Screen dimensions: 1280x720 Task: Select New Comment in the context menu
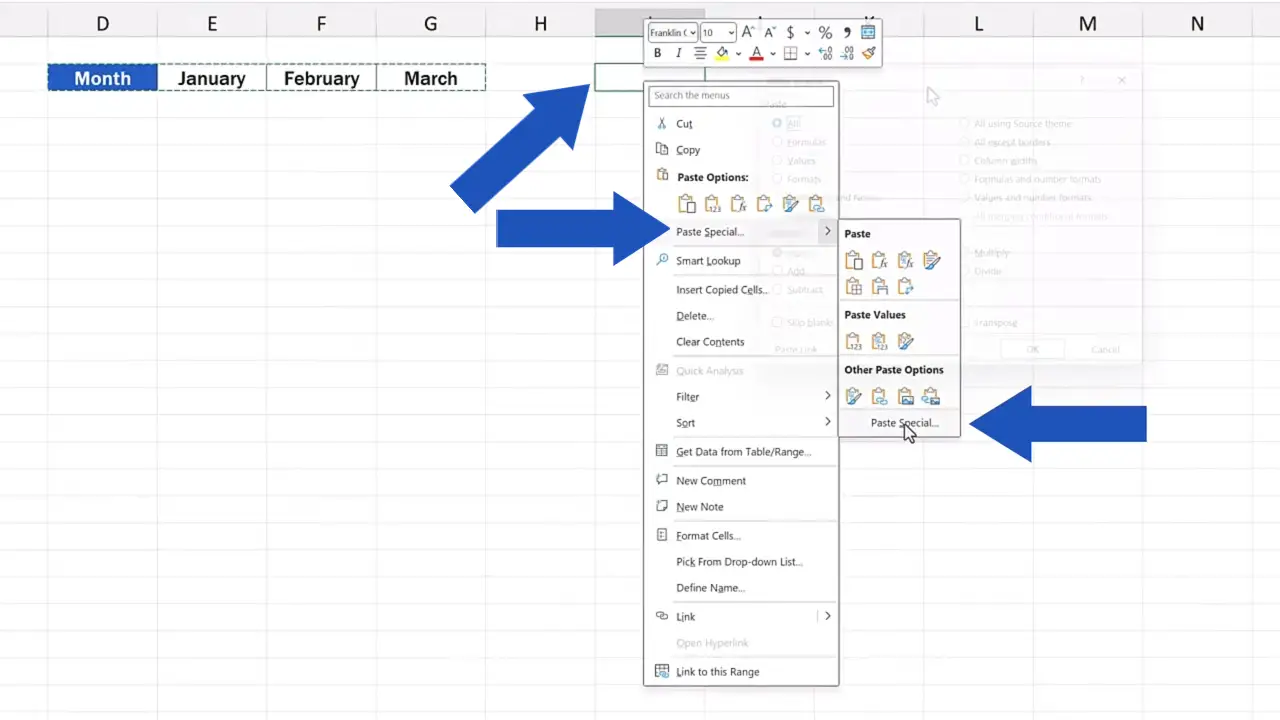(x=710, y=480)
